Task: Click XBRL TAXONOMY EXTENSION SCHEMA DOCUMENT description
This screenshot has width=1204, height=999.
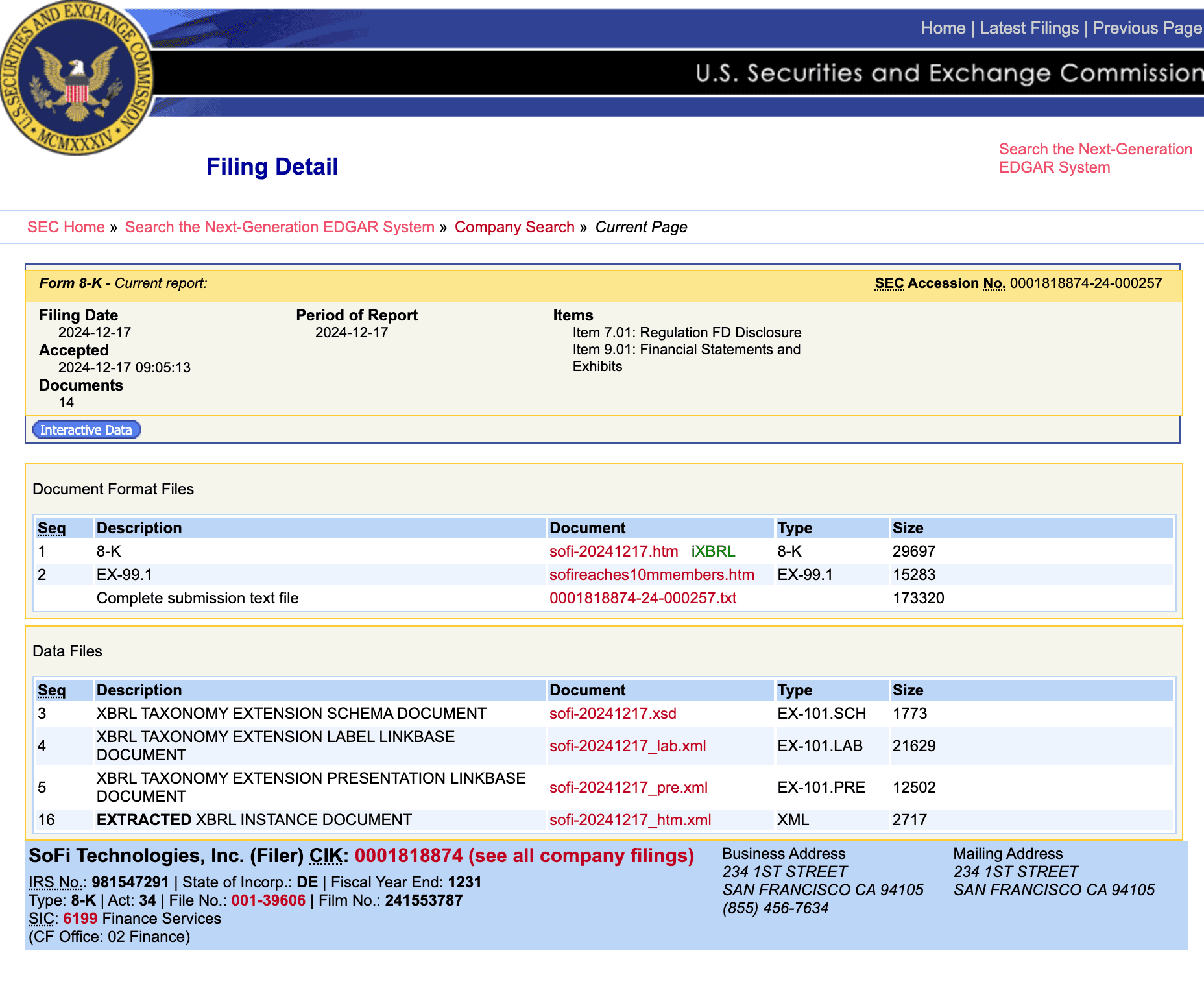Action: [291, 714]
